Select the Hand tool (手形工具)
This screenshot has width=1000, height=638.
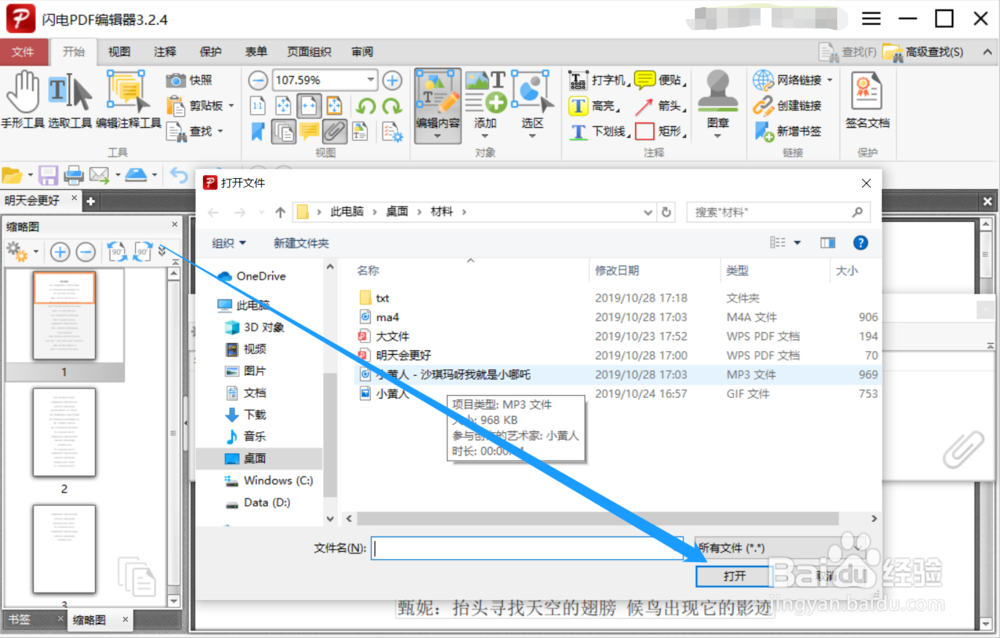(22, 100)
